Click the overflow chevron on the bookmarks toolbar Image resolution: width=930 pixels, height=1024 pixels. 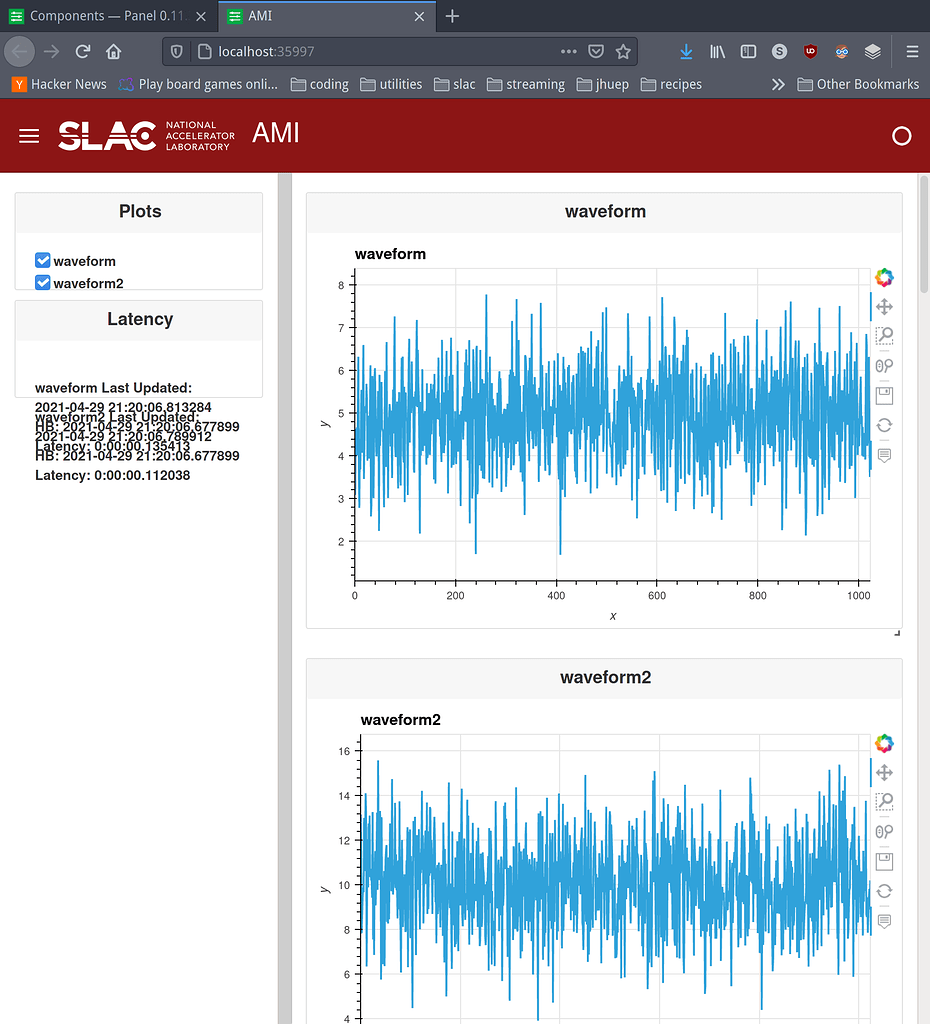click(x=778, y=84)
